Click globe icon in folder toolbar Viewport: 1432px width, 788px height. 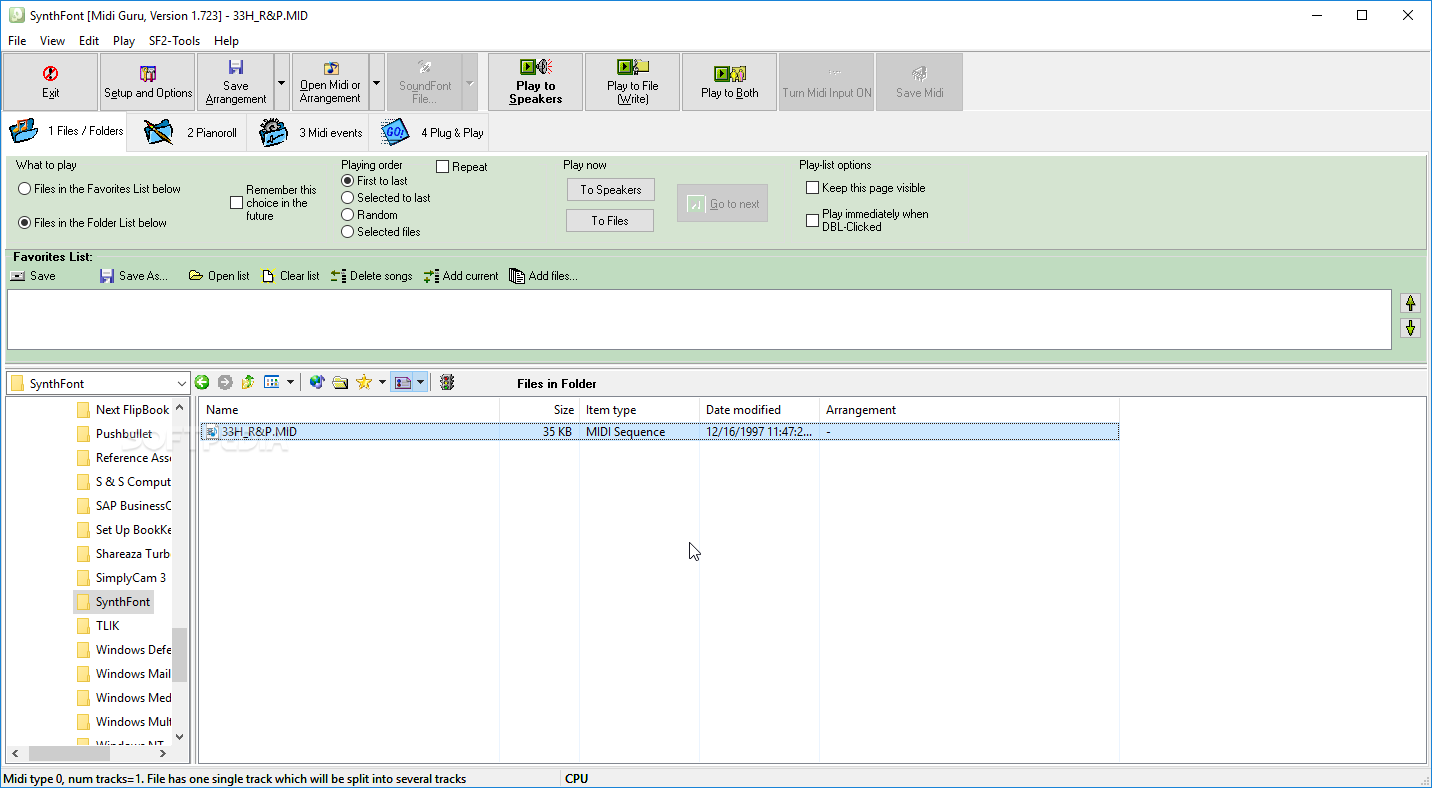[x=317, y=382]
